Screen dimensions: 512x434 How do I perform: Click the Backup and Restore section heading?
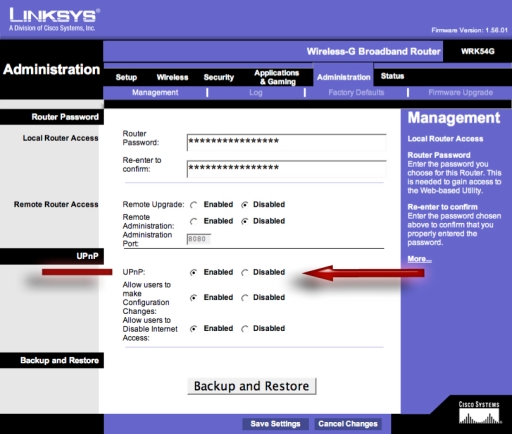(x=59, y=360)
